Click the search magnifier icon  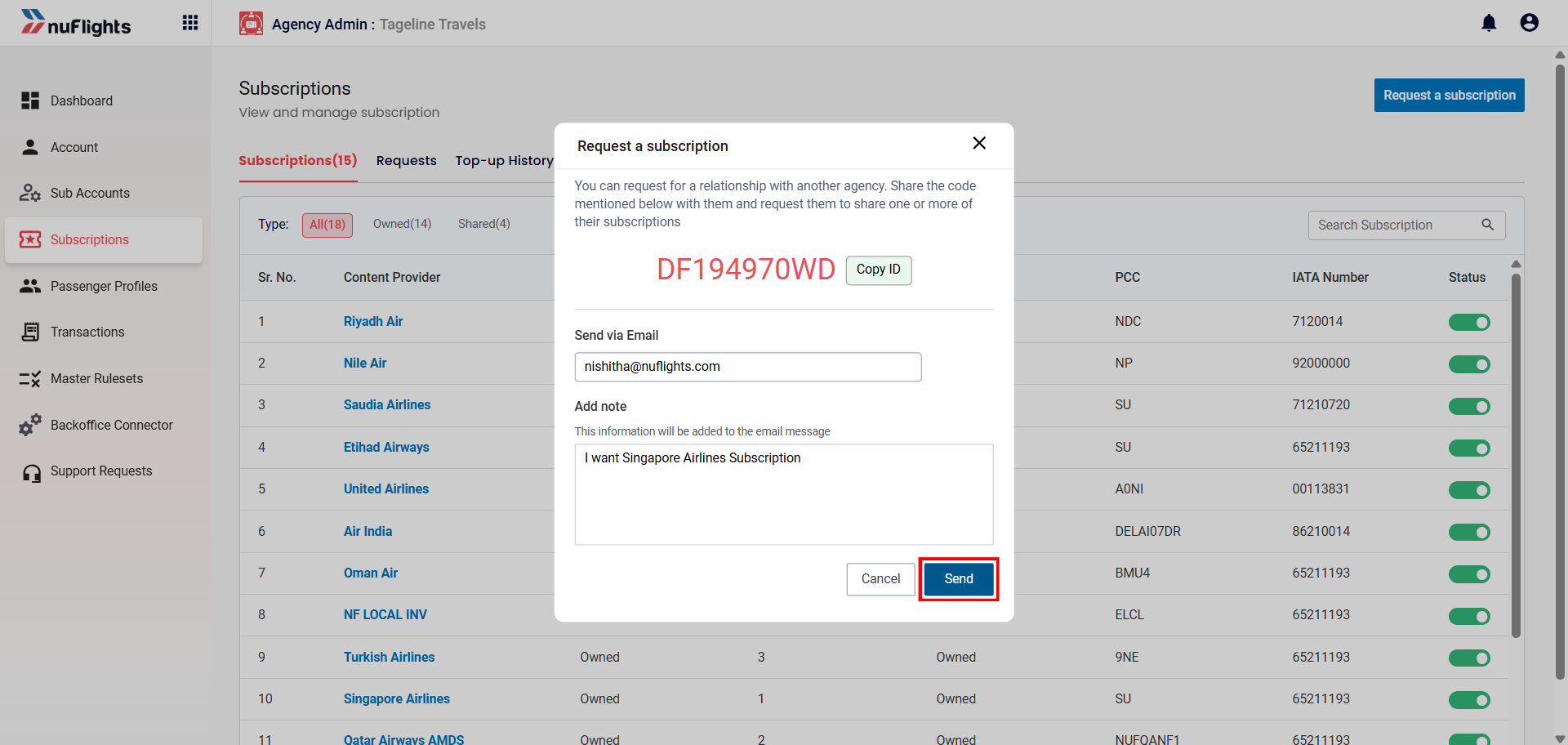pyautogui.click(x=1488, y=225)
